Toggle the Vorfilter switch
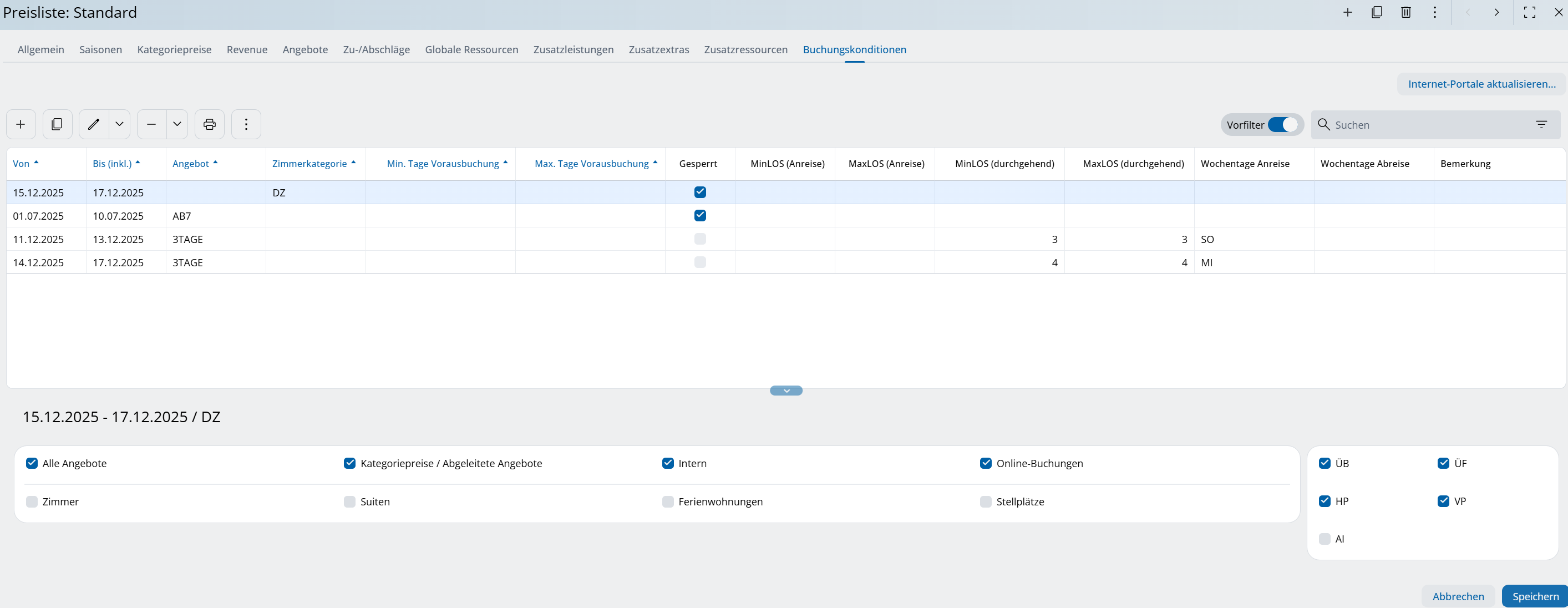 (1282, 125)
